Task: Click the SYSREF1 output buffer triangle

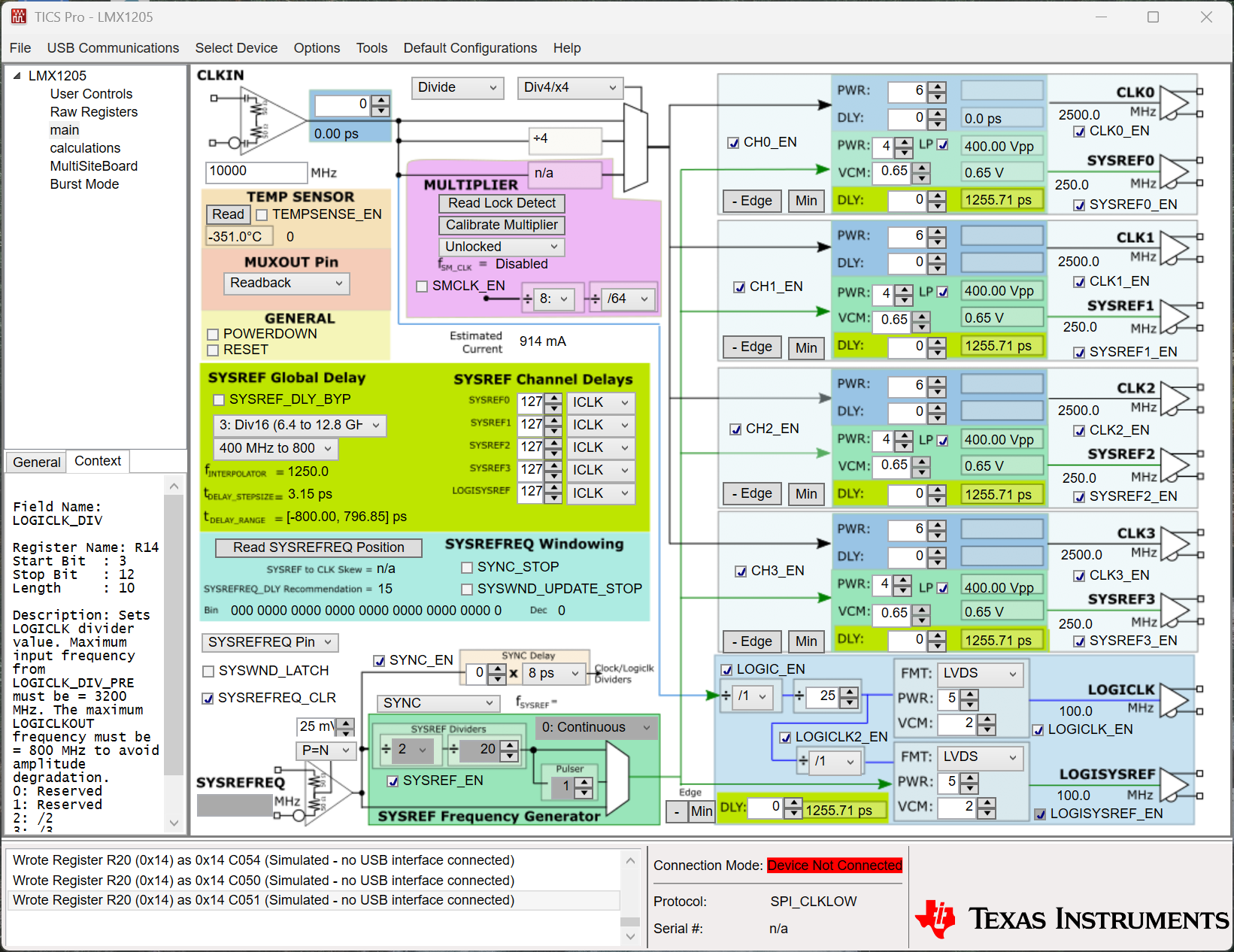Action: coord(1175,317)
